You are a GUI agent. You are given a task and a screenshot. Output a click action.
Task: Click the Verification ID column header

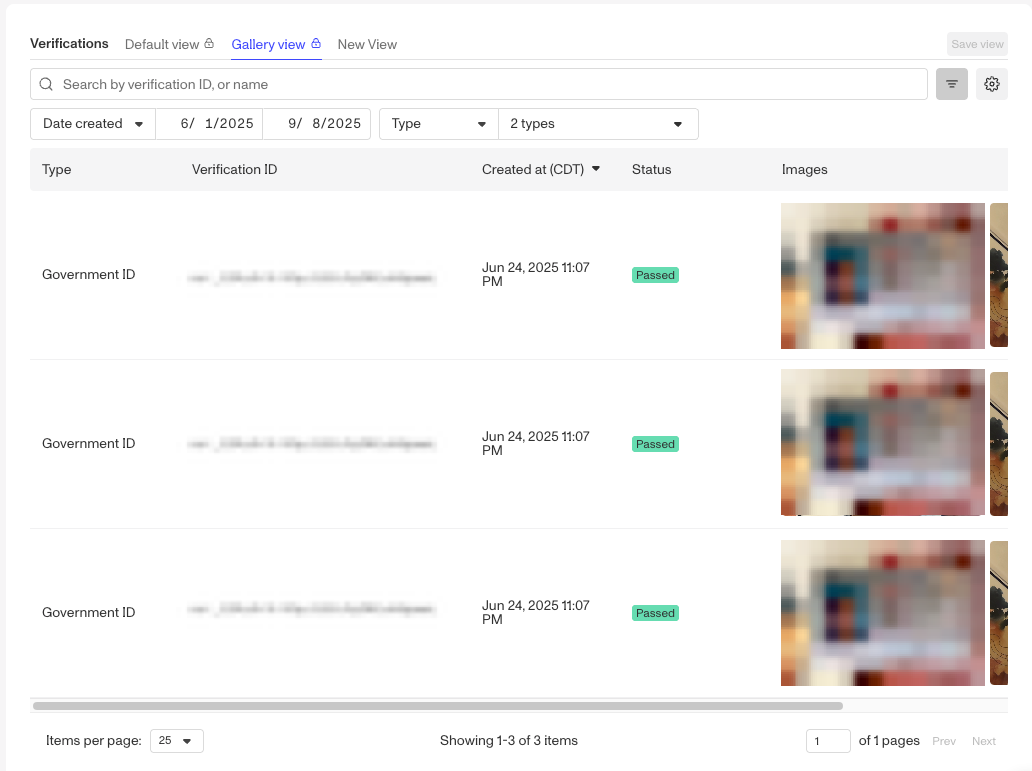pos(234,169)
